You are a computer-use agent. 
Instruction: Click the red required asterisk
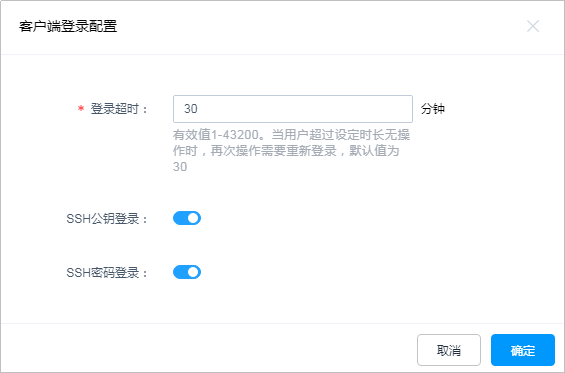pyautogui.click(x=81, y=108)
